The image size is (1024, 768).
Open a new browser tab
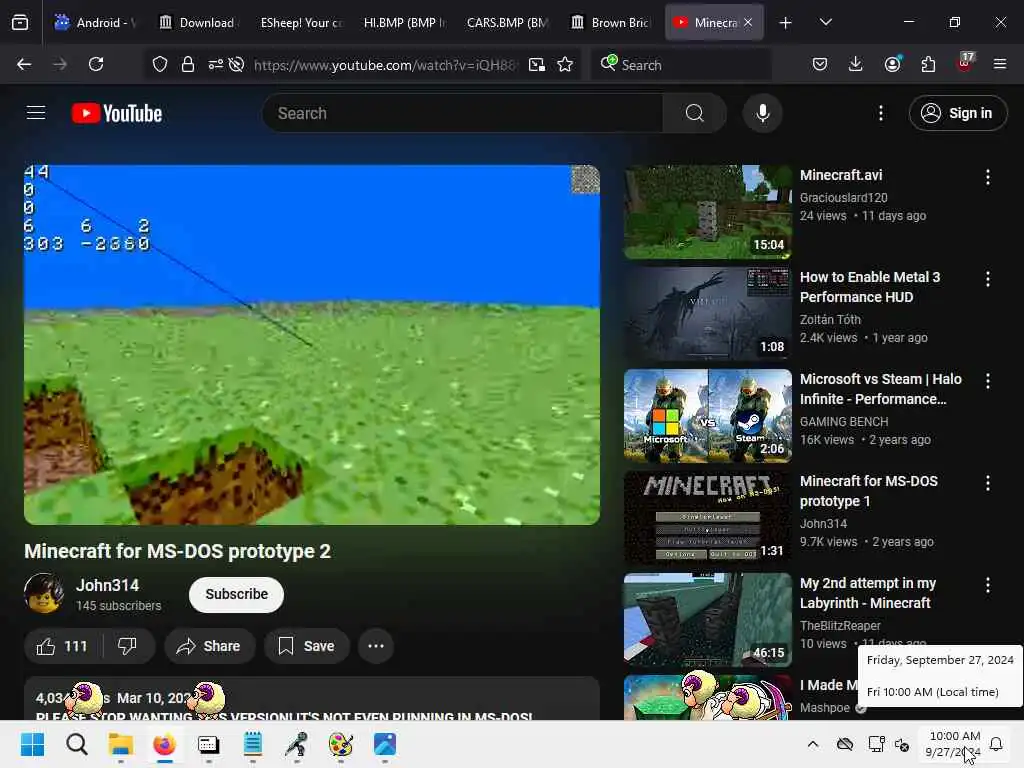click(x=786, y=23)
